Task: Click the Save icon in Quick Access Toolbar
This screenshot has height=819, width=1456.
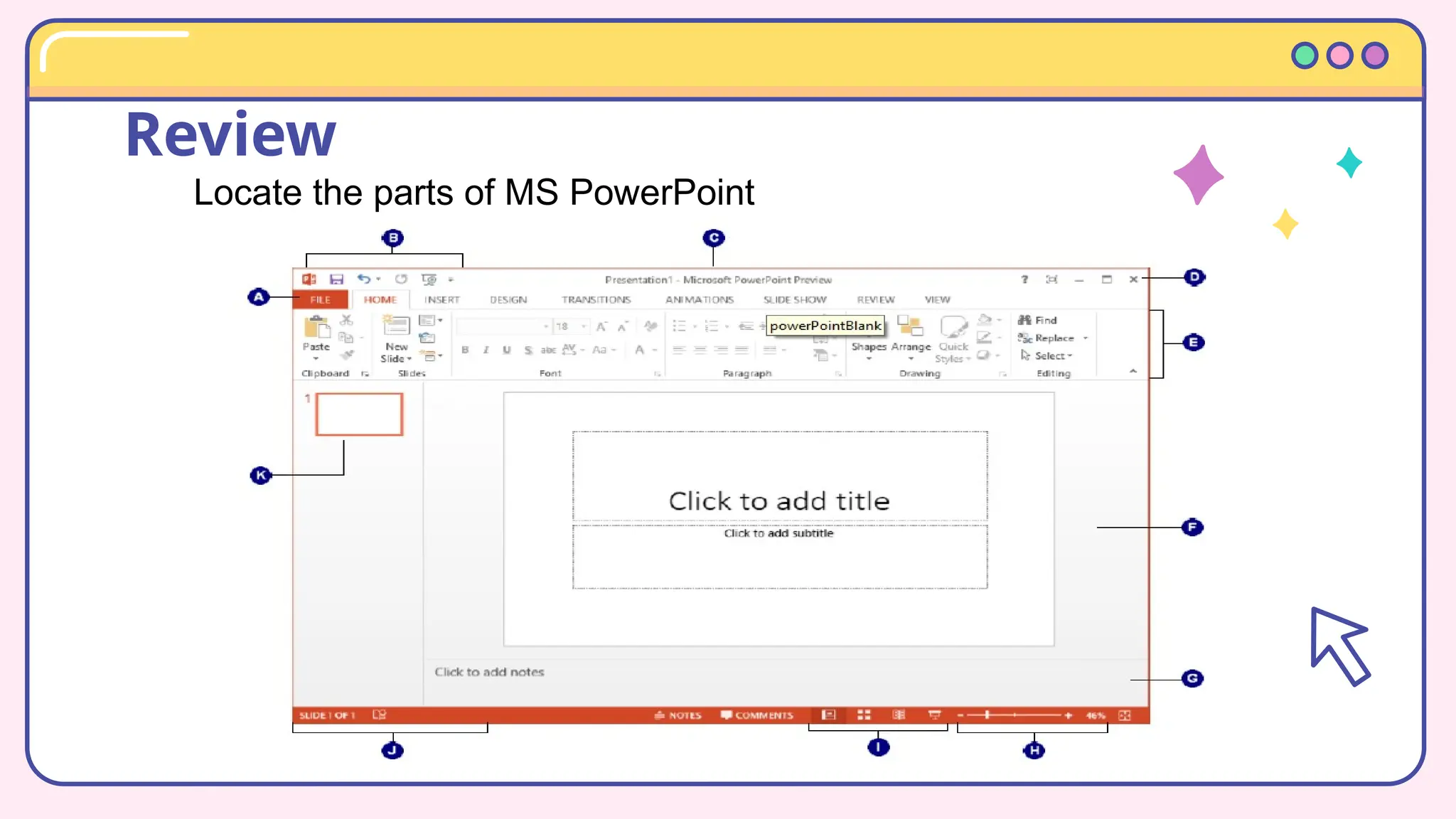Action: pos(336,279)
